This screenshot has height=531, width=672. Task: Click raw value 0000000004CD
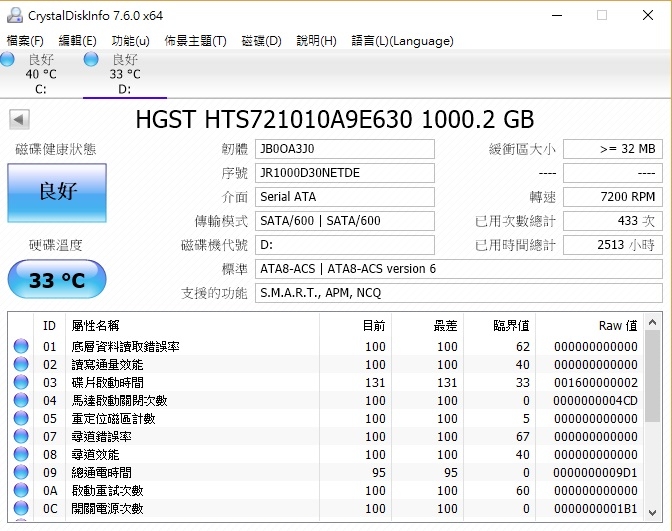pyautogui.click(x=596, y=400)
